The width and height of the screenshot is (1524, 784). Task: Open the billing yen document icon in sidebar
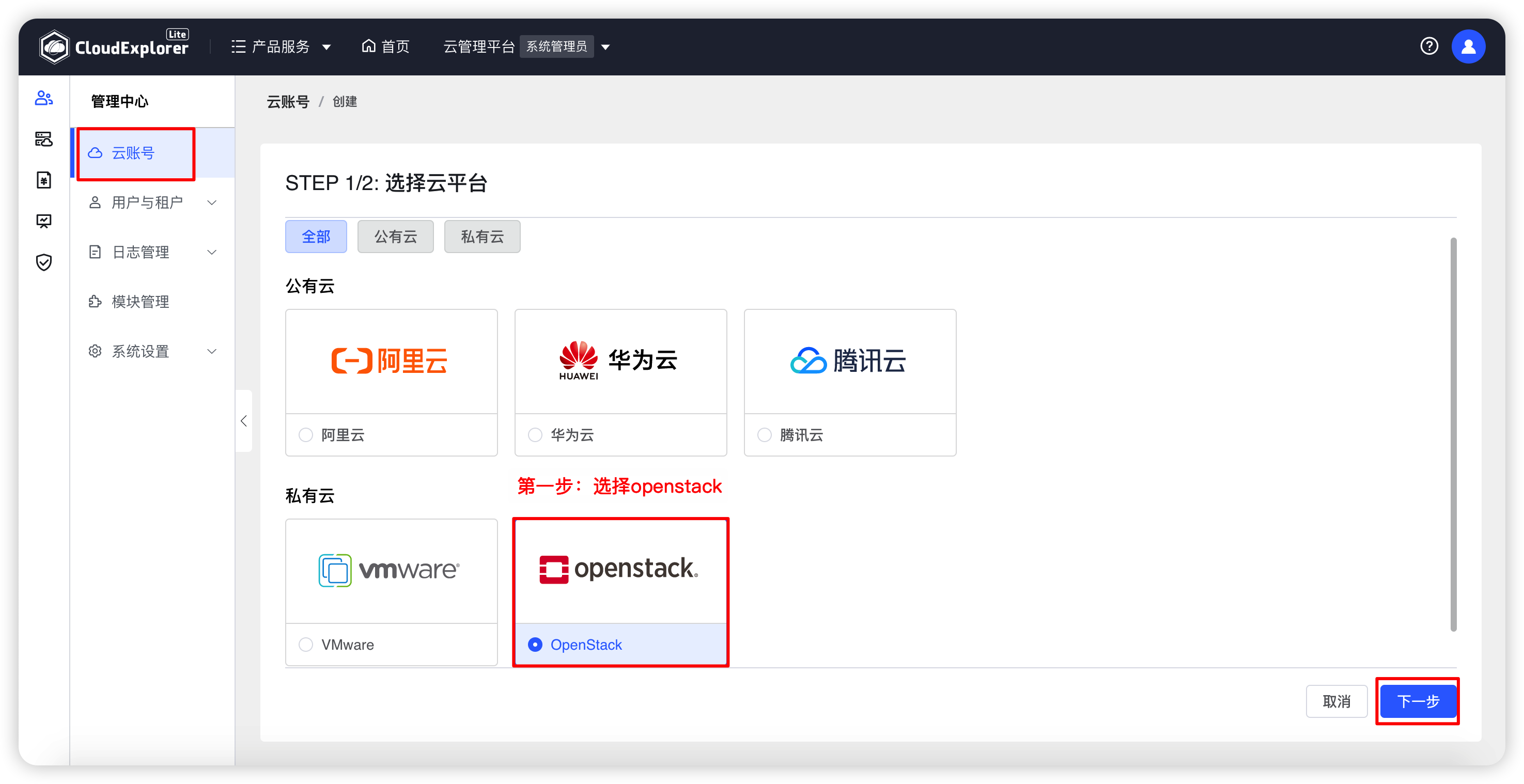pos(44,180)
